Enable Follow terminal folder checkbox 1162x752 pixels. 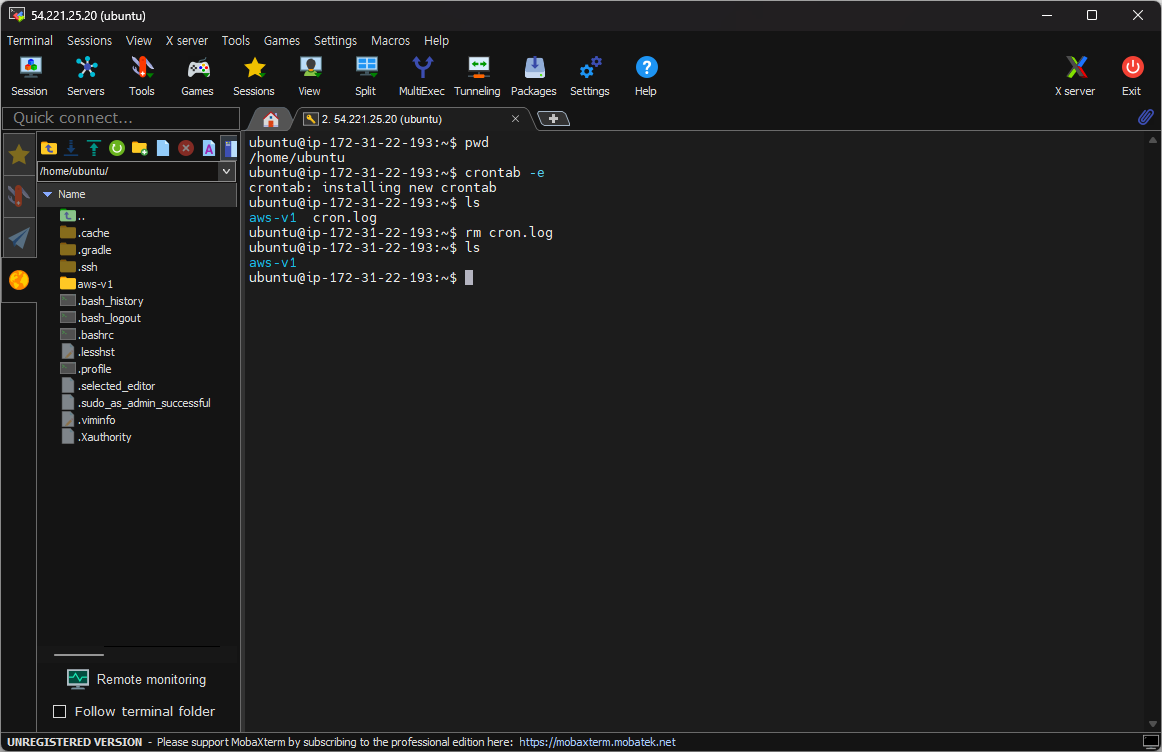(x=60, y=711)
